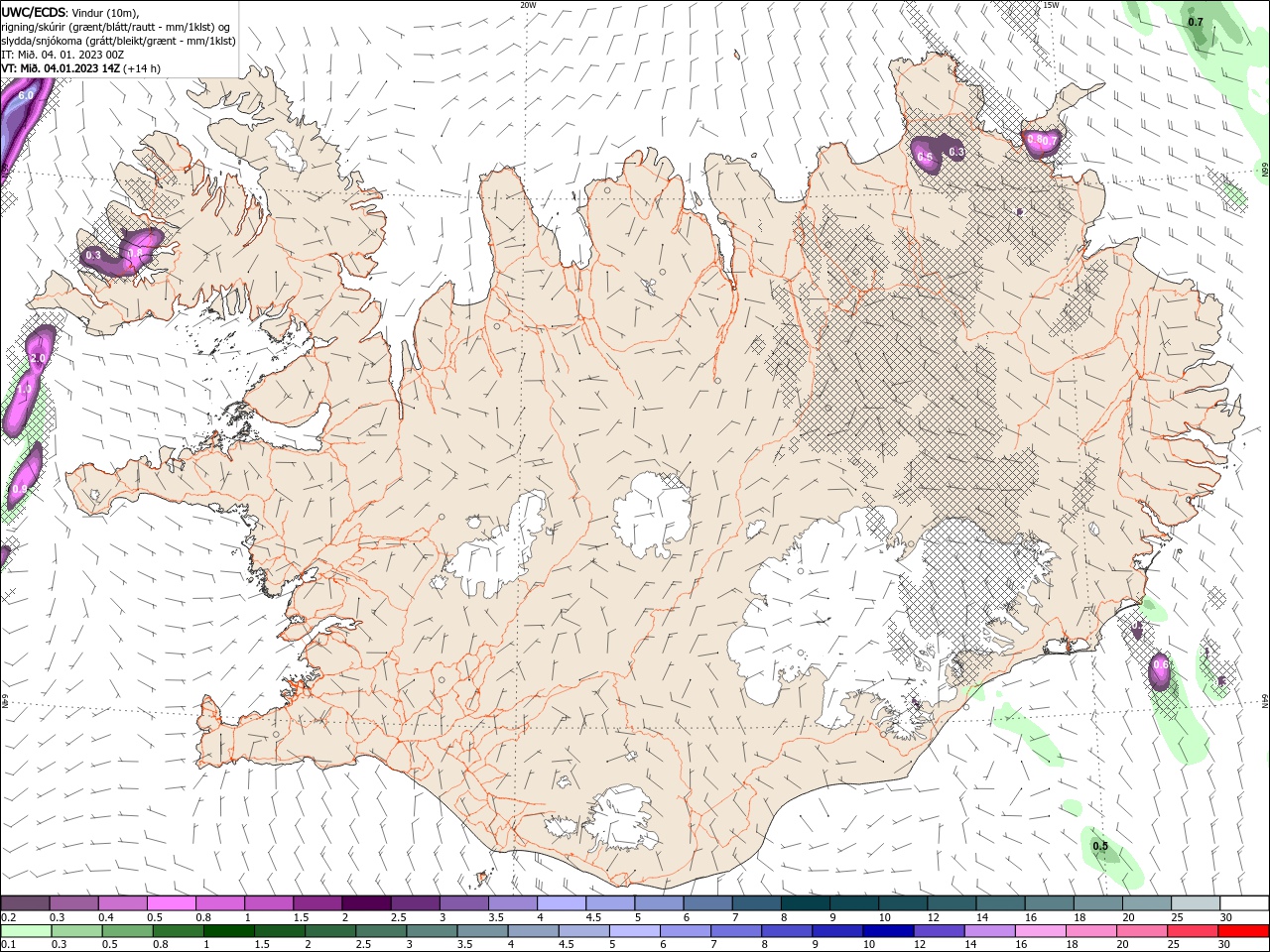Pick the 4 swatch in the lower legend row
Viewport: 1270px width, 952px height.
(533, 931)
